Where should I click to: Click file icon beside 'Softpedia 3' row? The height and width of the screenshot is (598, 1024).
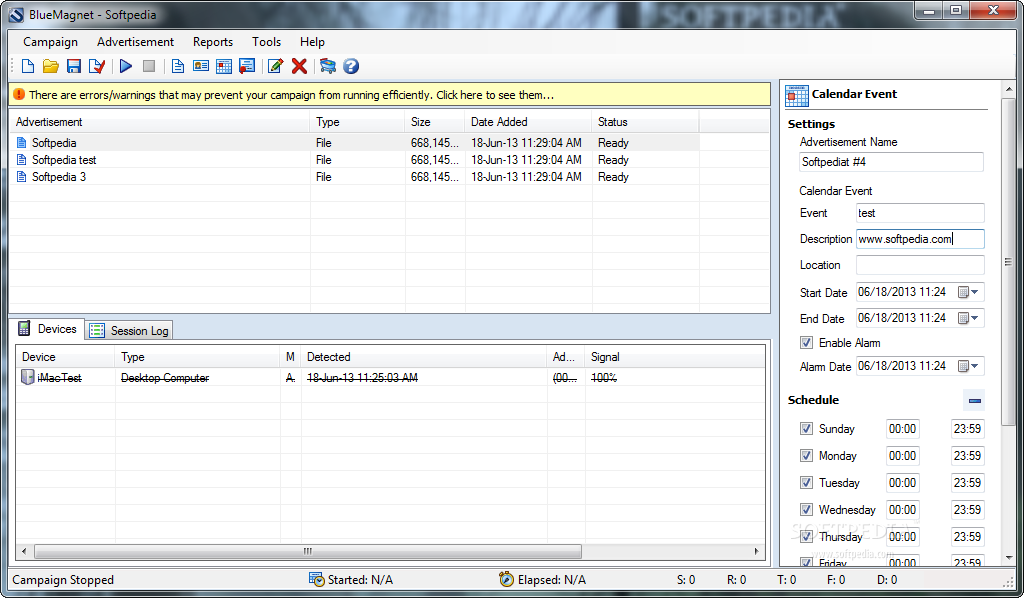coord(22,176)
